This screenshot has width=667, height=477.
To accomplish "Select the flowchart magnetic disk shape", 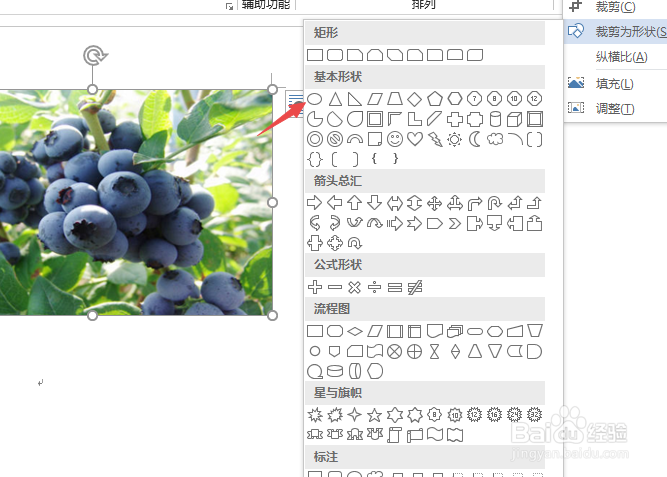I will pos(335,371).
